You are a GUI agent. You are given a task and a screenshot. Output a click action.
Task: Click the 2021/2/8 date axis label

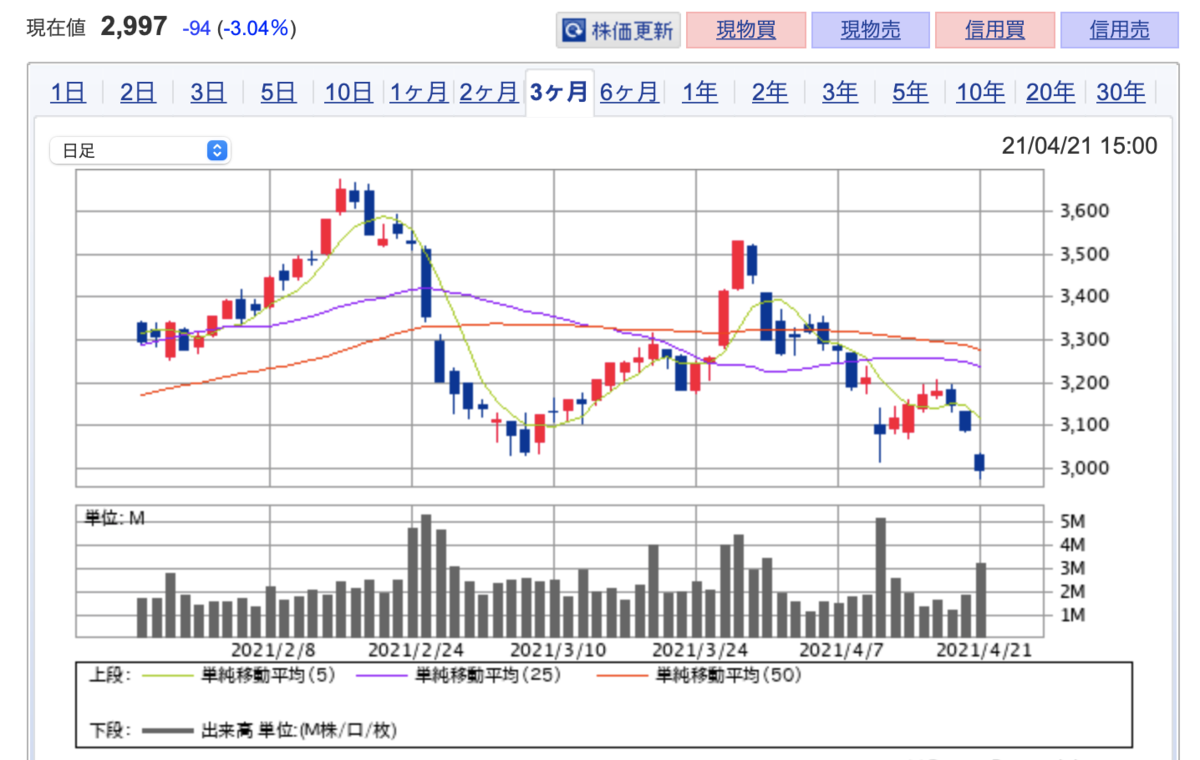coord(272,648)
